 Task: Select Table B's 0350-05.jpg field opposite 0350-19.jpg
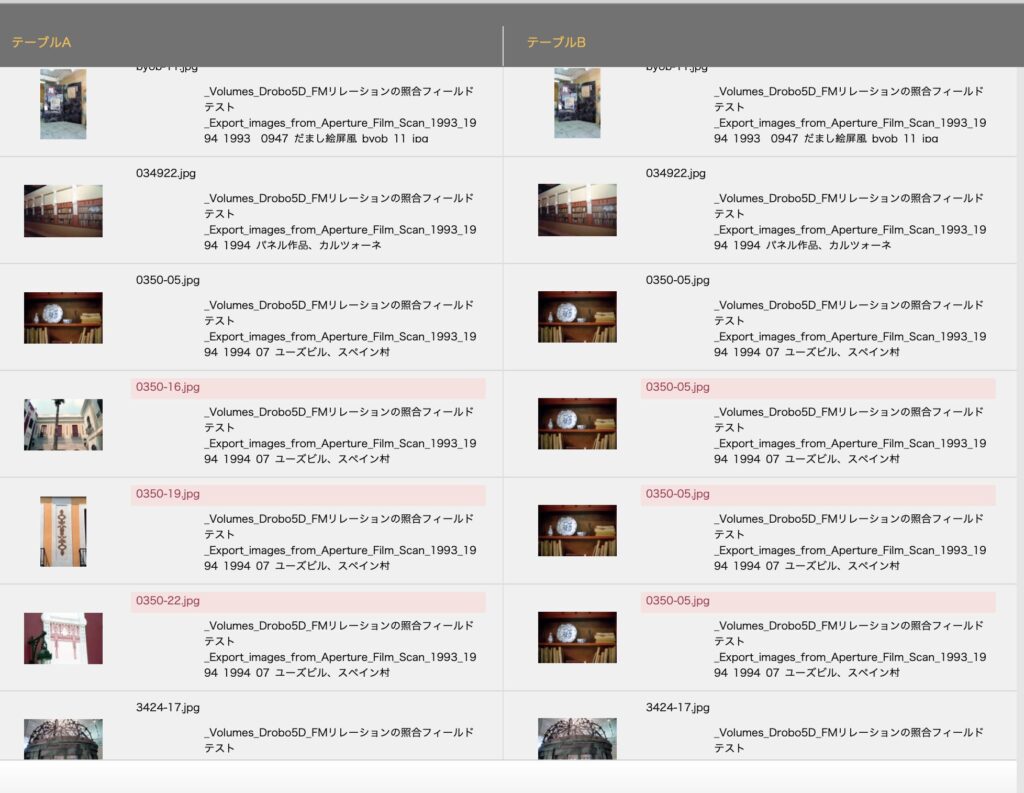818,494
